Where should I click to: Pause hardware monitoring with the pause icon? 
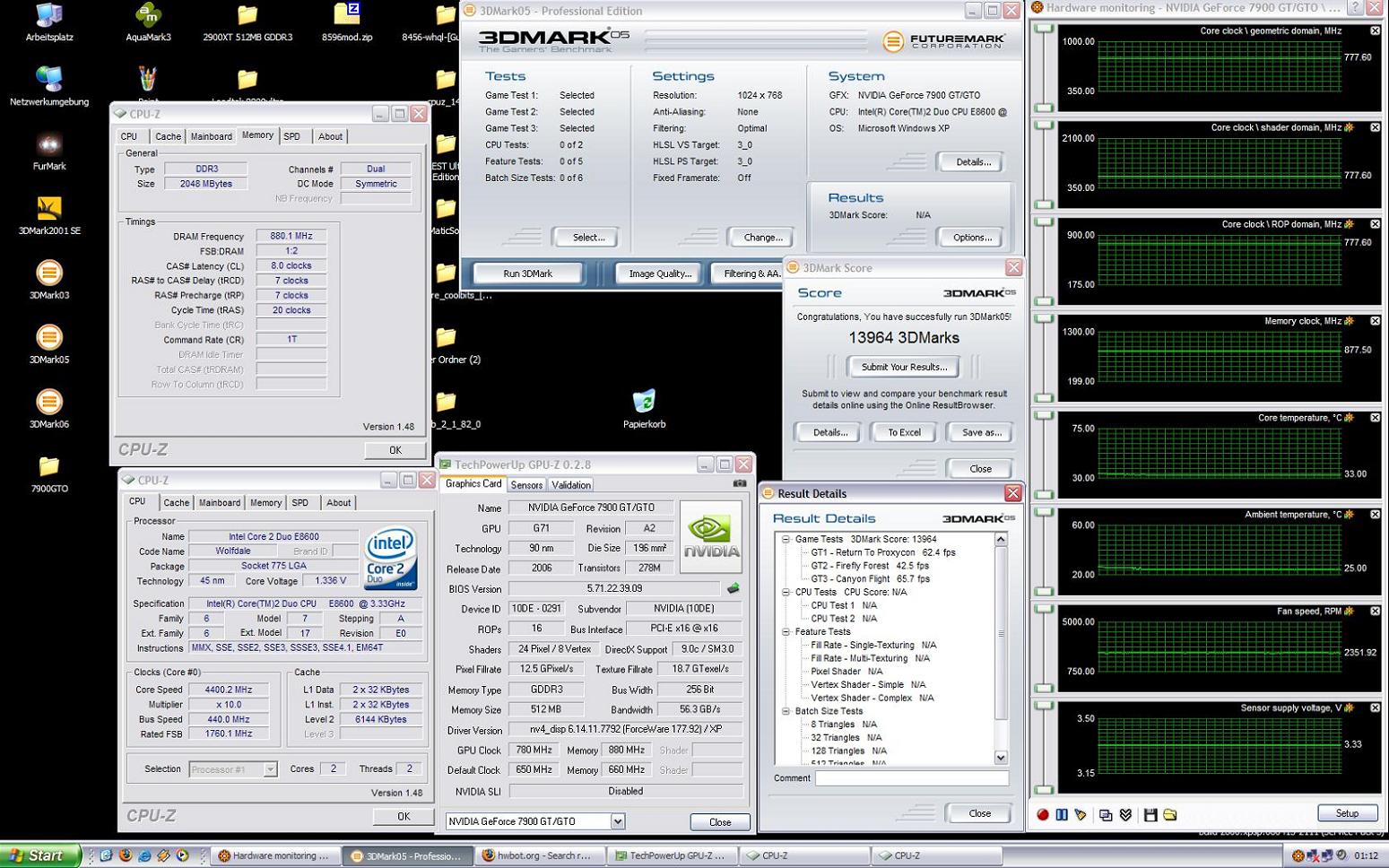coord(1062,814)
